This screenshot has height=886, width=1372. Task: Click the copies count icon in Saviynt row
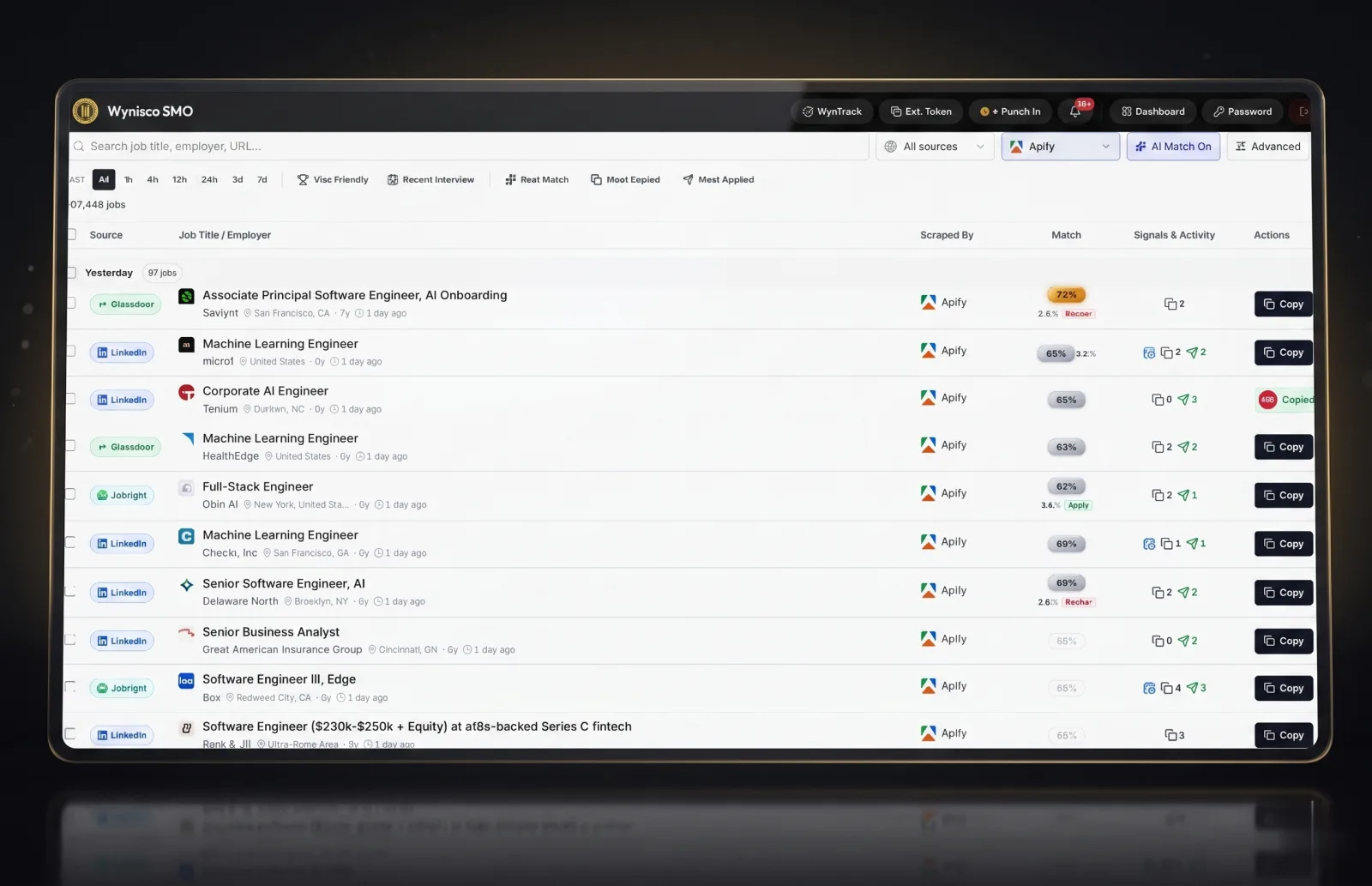pyautogui.click(x=1170, y=304)
